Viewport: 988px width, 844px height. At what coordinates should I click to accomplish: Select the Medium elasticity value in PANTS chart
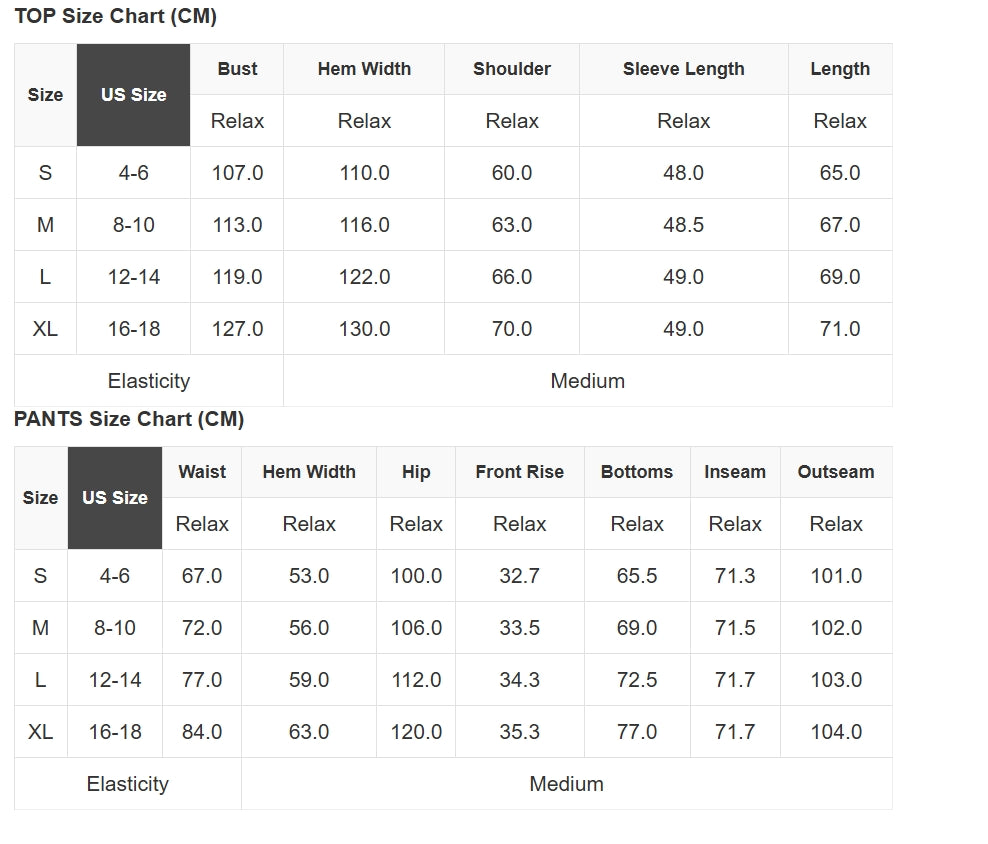pyautogui.click(x=566, y=784)
